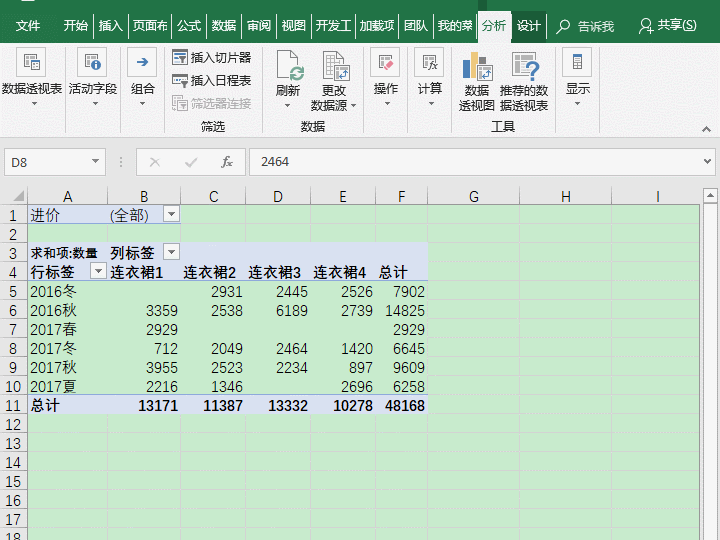Image resolution: width=720 pixels, height=540 pixels.
Task: Expand the Show (显示) ribbon group
Action: [x=577, y=63]
